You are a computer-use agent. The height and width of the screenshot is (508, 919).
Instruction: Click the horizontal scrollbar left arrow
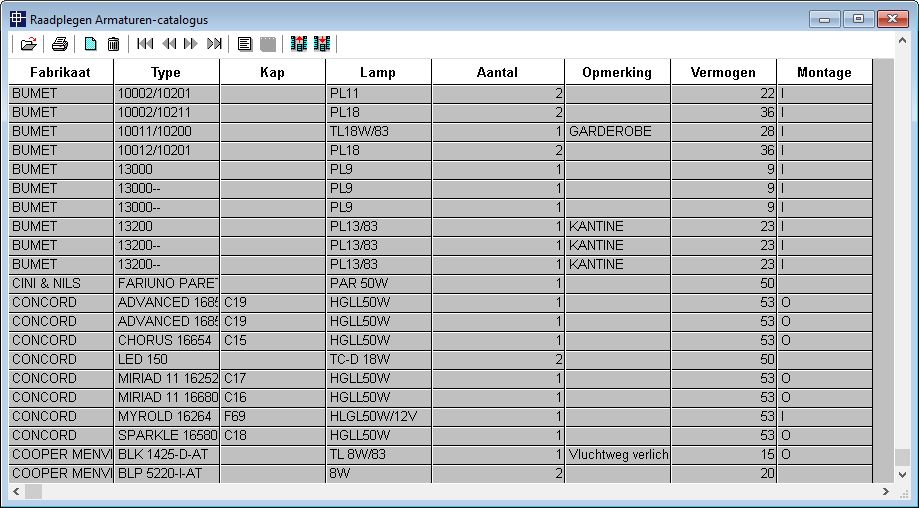tap(16, 492)
